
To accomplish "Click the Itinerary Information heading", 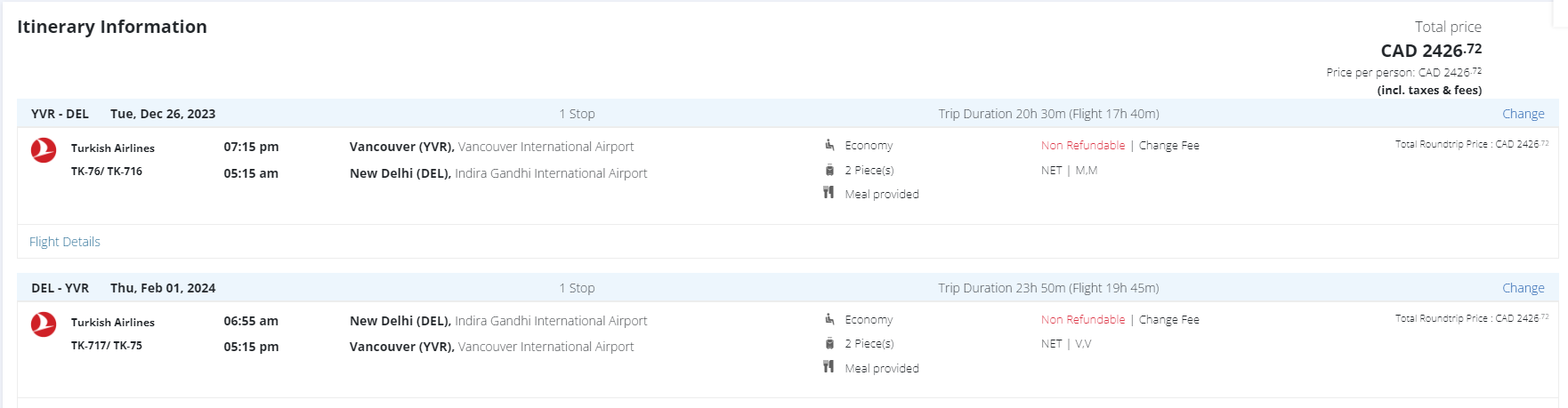I will pyautogui.click(x=112, y=27).
